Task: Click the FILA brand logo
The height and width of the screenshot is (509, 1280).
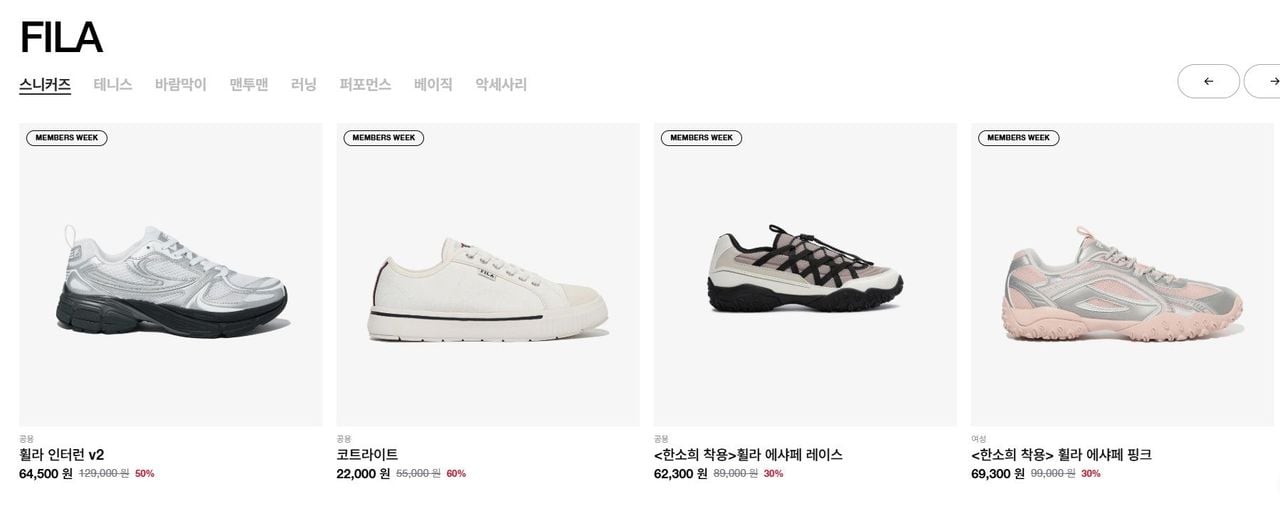Action: pyautogui.click(x=61, y=38)
